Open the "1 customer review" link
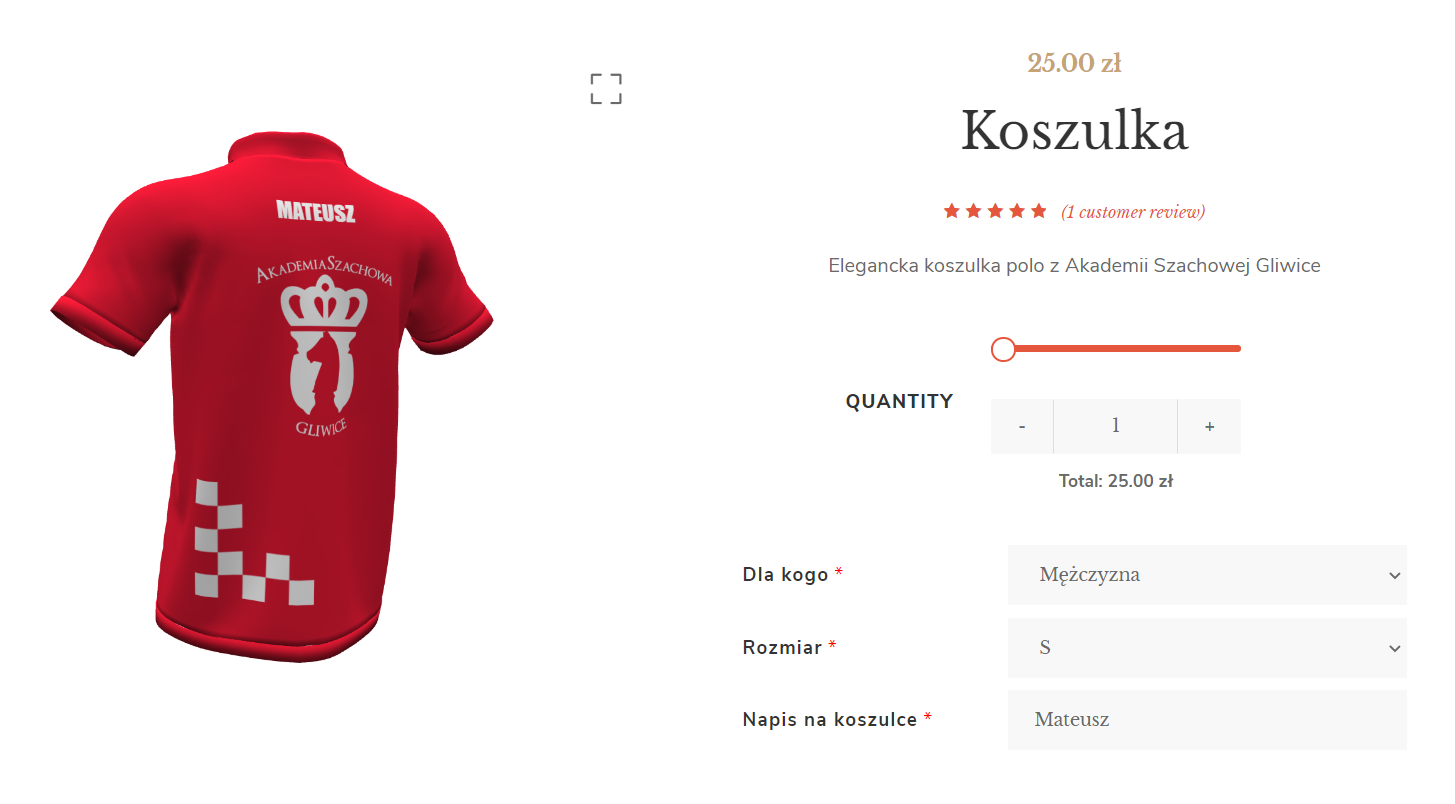Image resolution: width=1455 pixels, height=804 pixels. [x=1133, y=212]
